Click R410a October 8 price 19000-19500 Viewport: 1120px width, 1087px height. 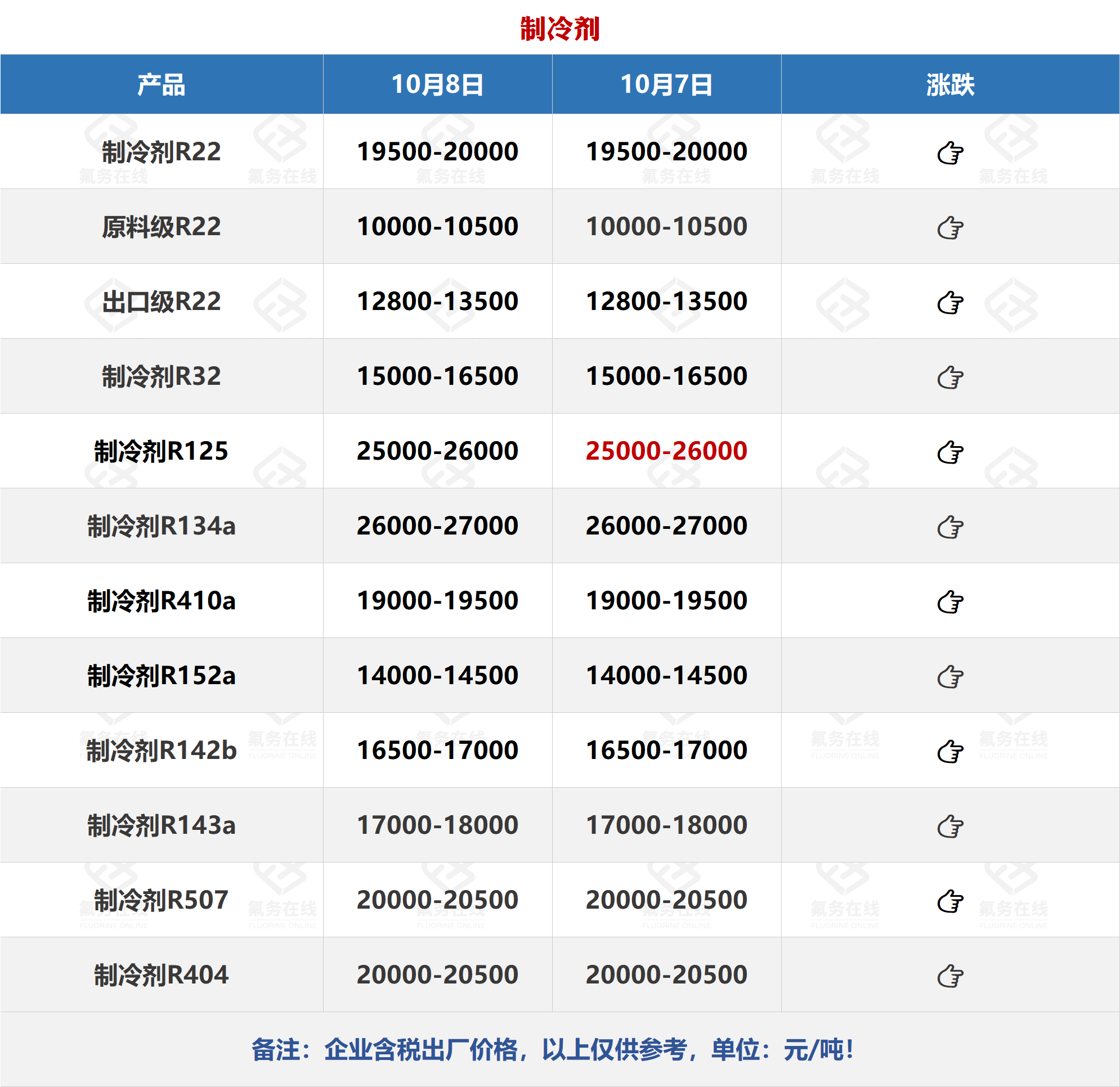click(438, 600)
